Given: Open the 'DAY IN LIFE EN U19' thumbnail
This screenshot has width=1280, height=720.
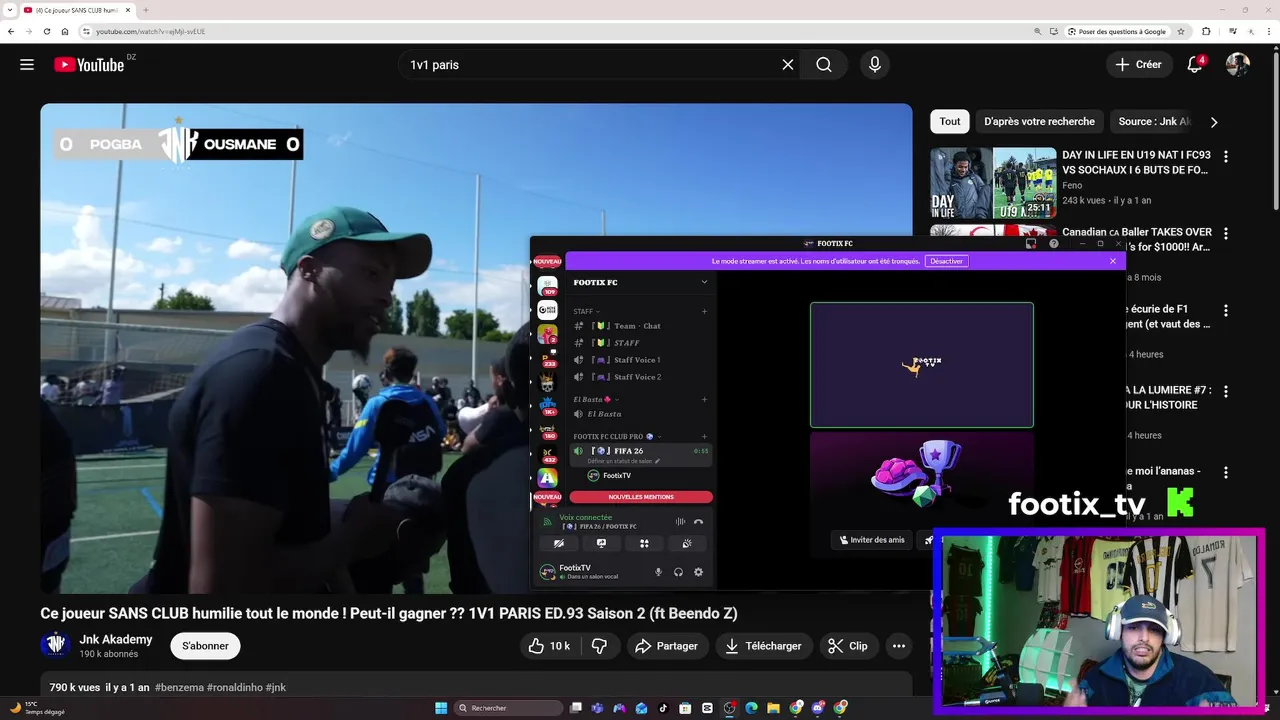Looking at the screenshot, I should pos(993,183).
